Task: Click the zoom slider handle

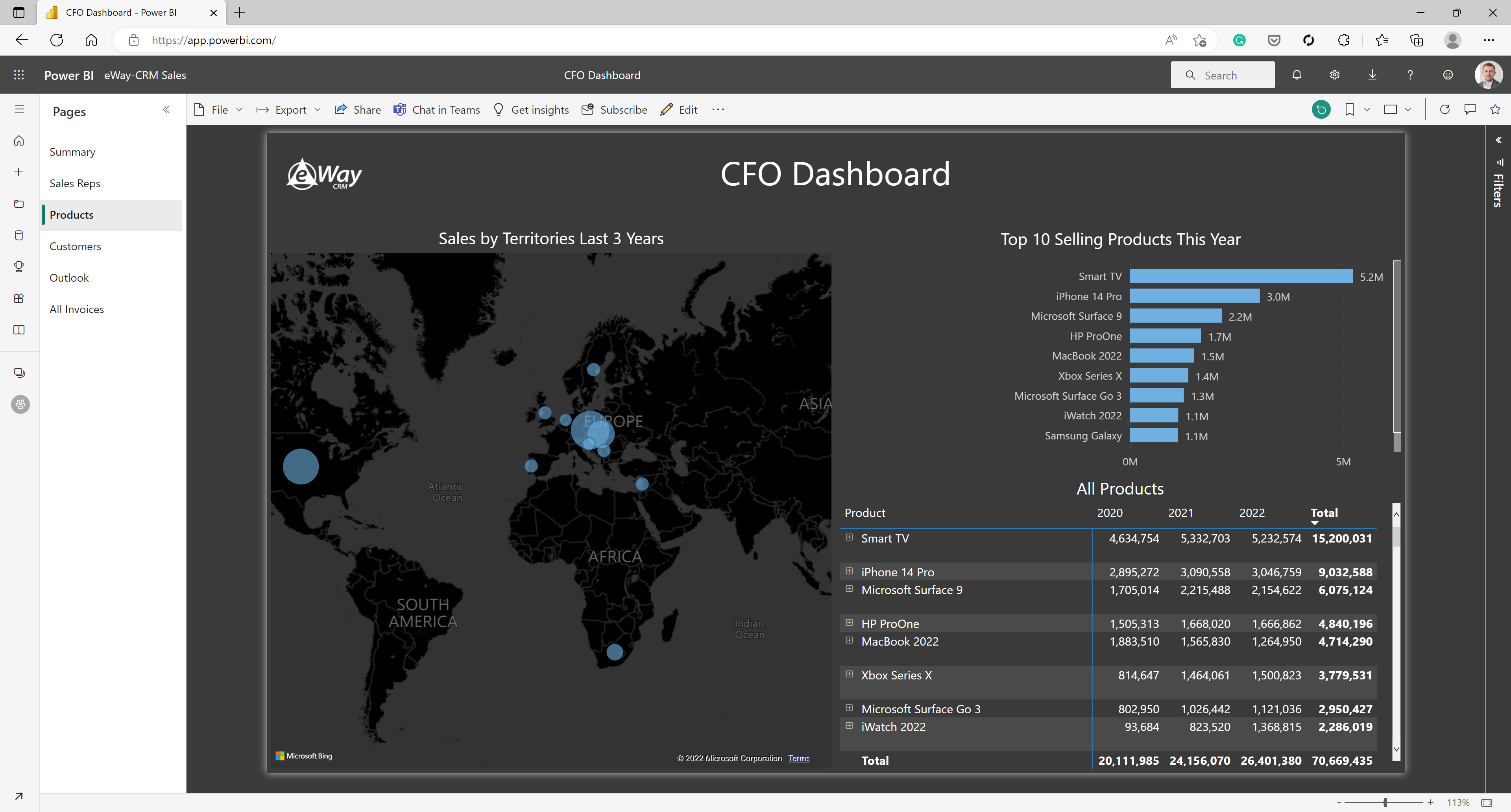Action: (x=1385, y=803)
